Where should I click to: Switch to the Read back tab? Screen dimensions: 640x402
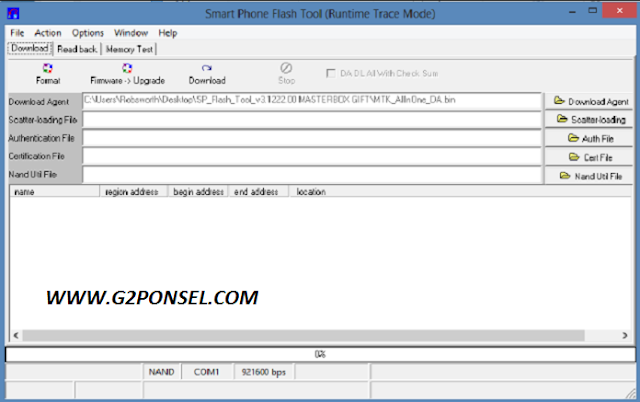(x=77, y=49)
